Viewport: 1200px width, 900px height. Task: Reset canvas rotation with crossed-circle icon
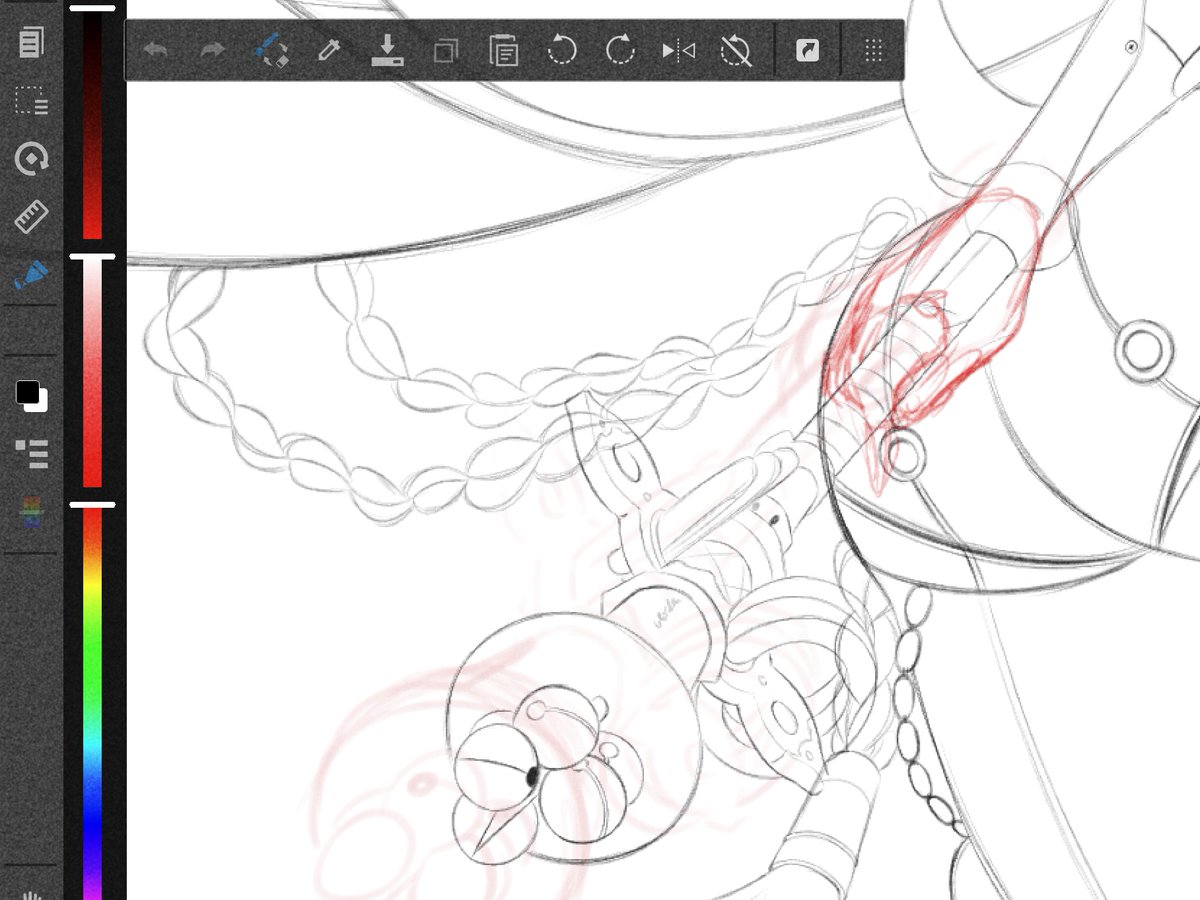[x=736, y=50]
